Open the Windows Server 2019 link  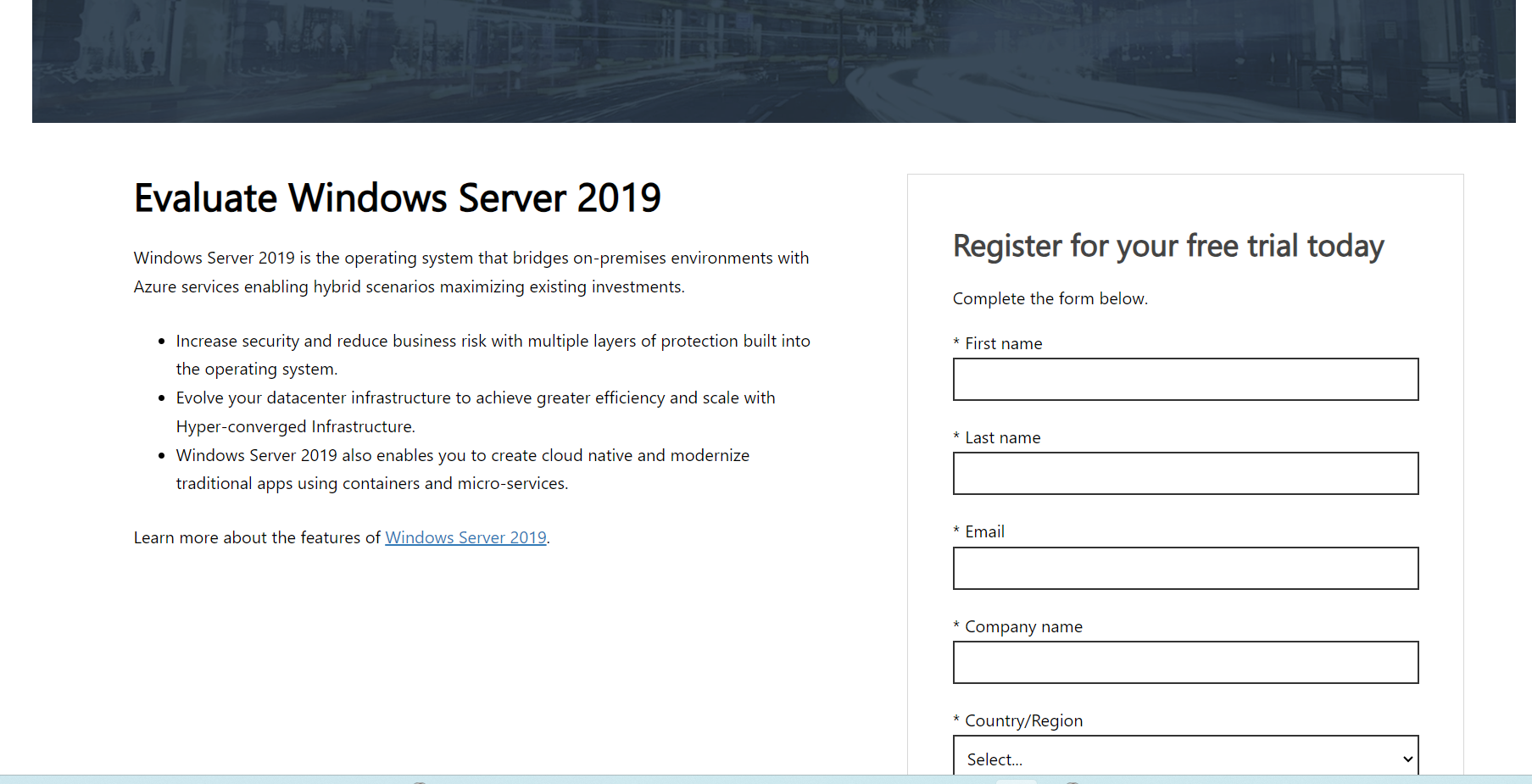click(x=465, y=537)
